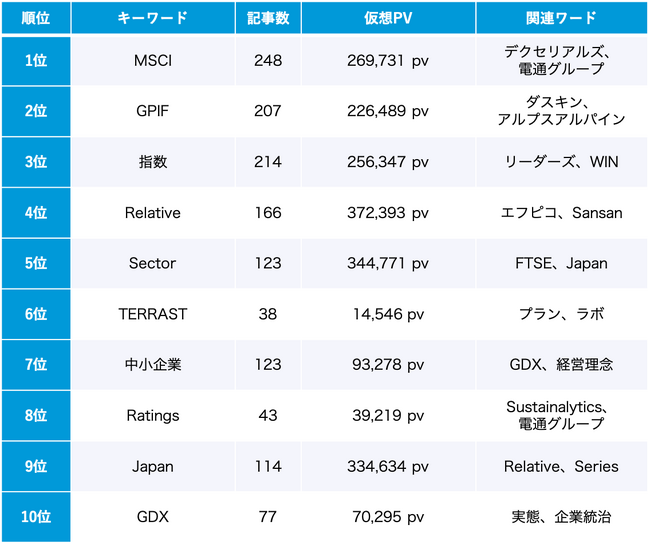Image resolution: width=650 pixels, height=546 pixels.
Task: Click the 記事数 column header
Action: (x=268, y=18)
